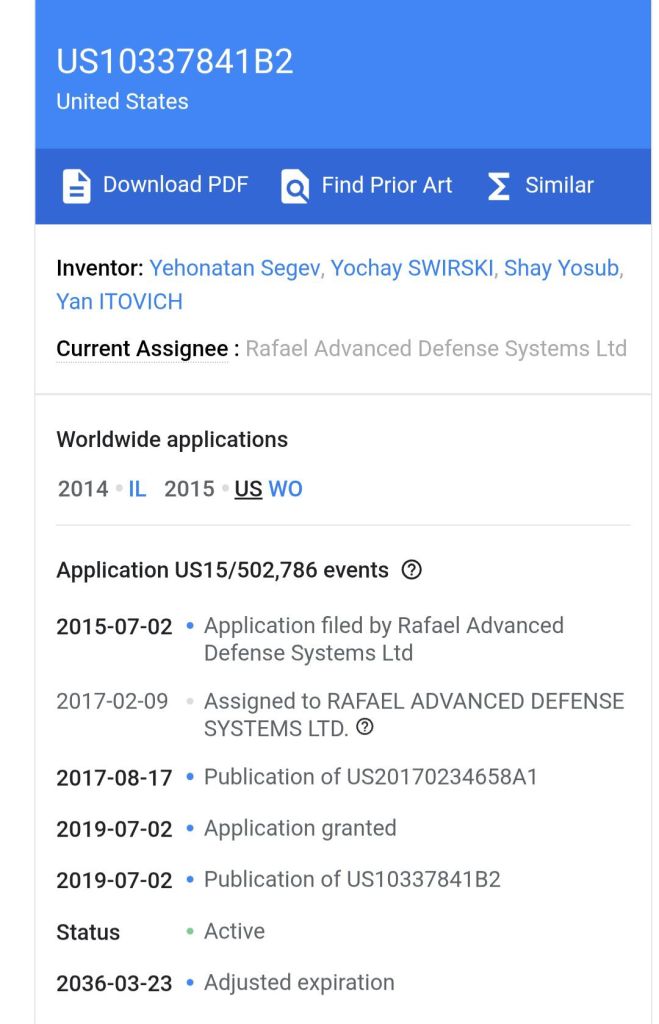This screenshot has height=1024, width=659.
Task: Select inventor Shay Yosub
Action: pos(560,268)
